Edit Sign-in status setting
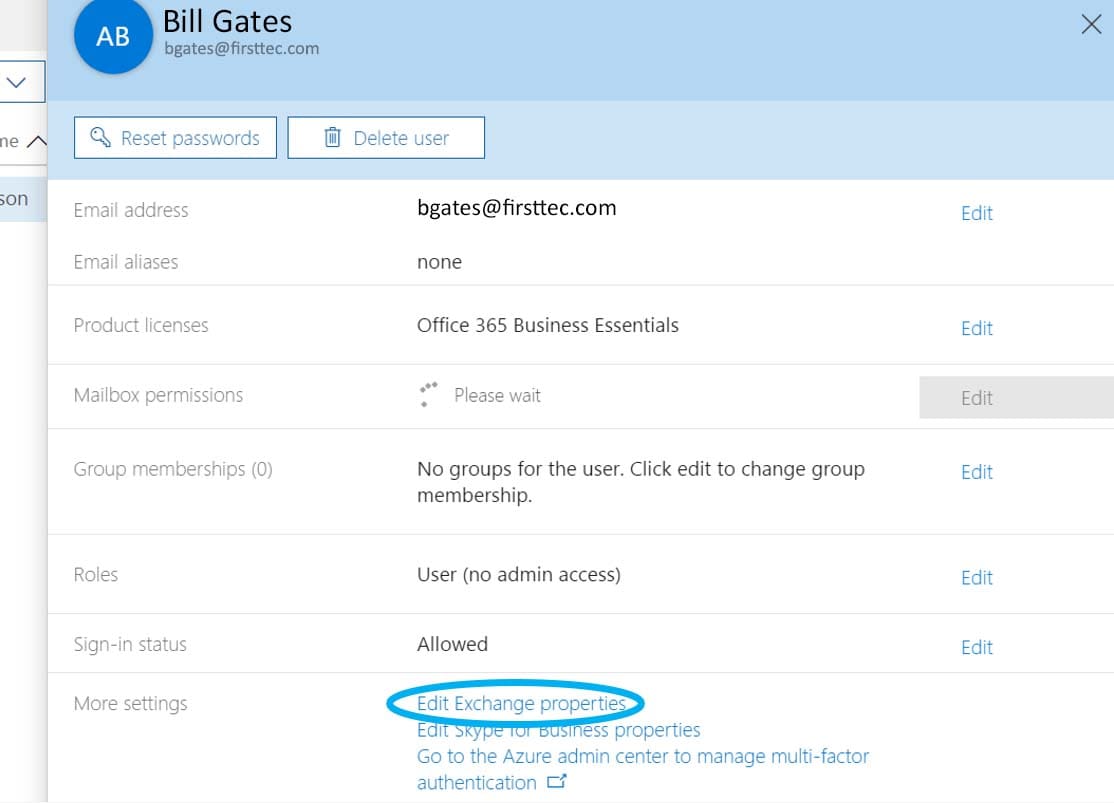 (976, 647)
